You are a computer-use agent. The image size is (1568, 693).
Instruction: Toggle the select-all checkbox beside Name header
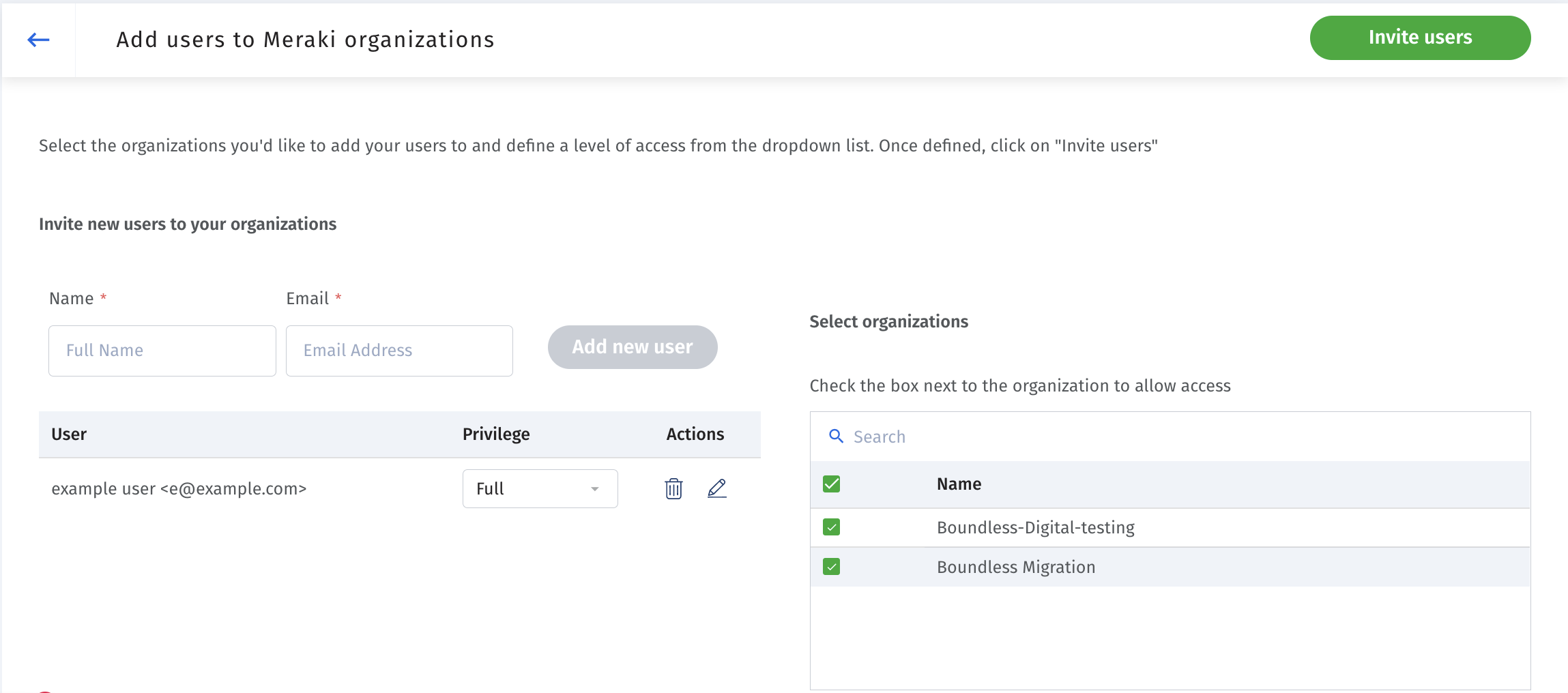tap(831, 484)
